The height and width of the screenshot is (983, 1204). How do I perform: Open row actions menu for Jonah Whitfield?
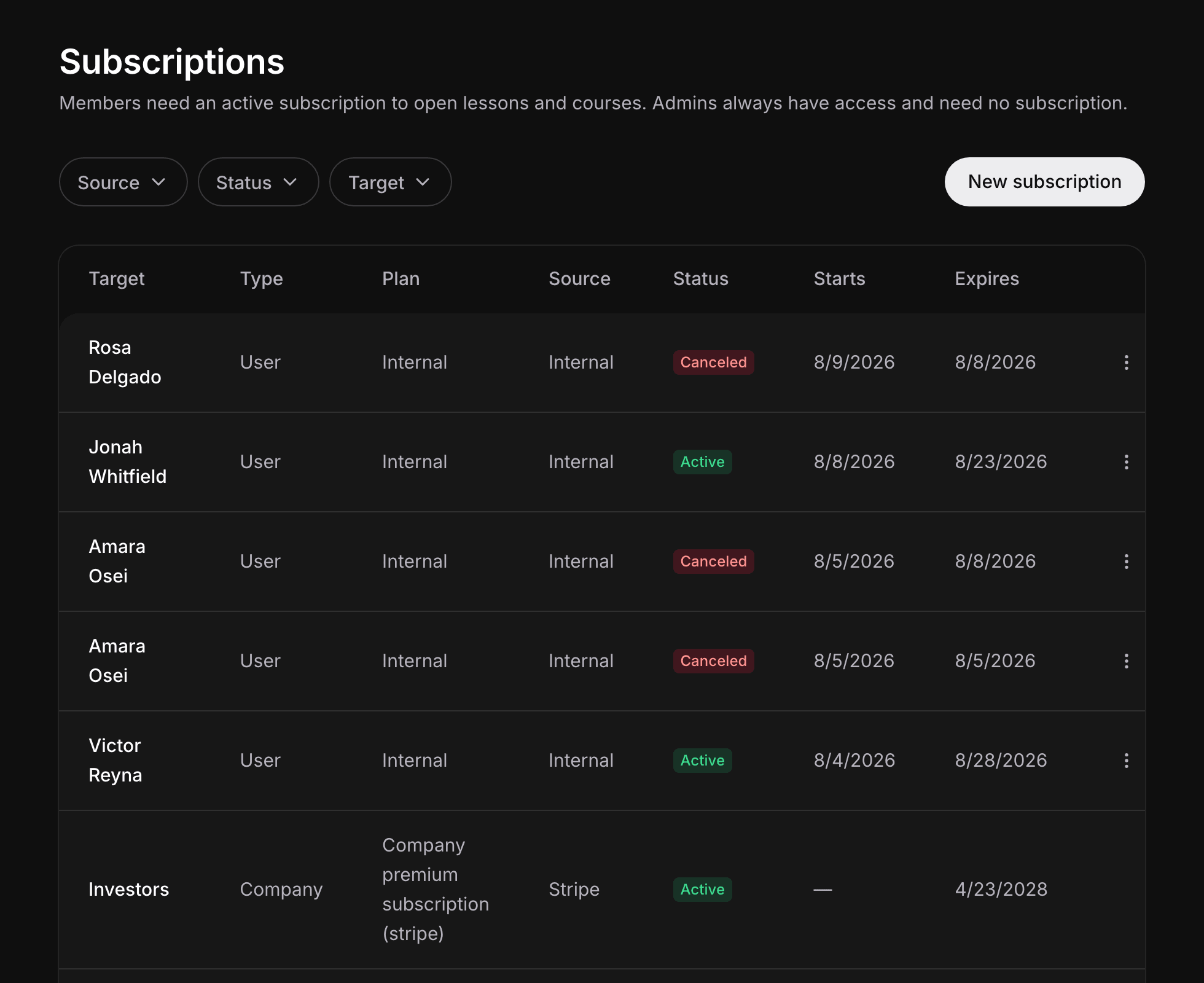point(1126,462)
